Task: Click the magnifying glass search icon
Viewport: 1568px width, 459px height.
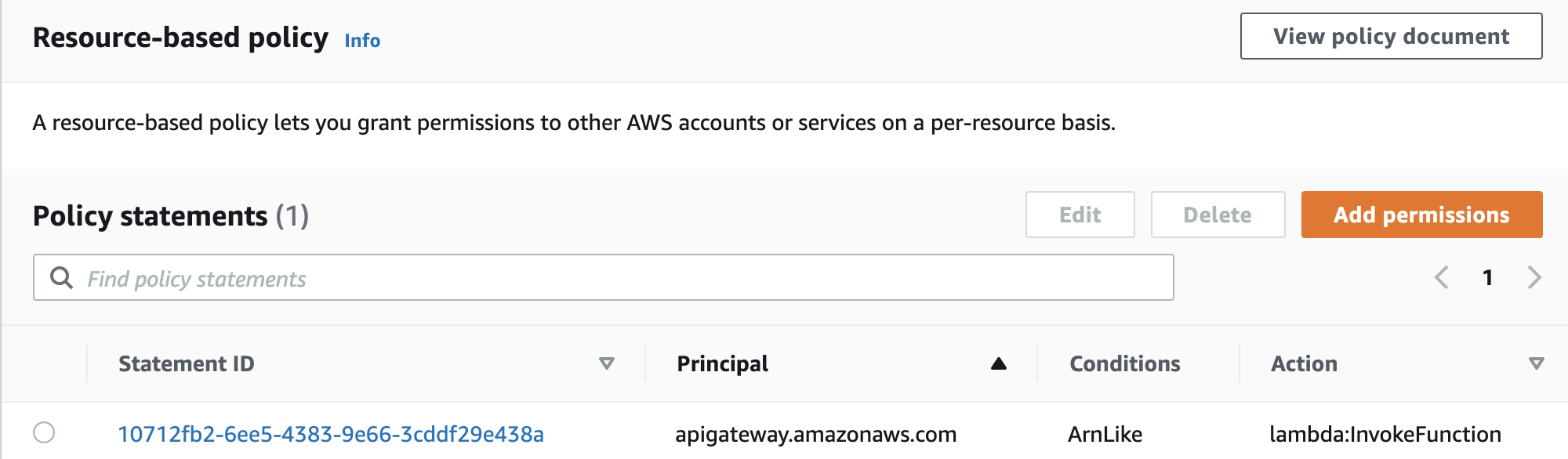Action: click(61, 277)
